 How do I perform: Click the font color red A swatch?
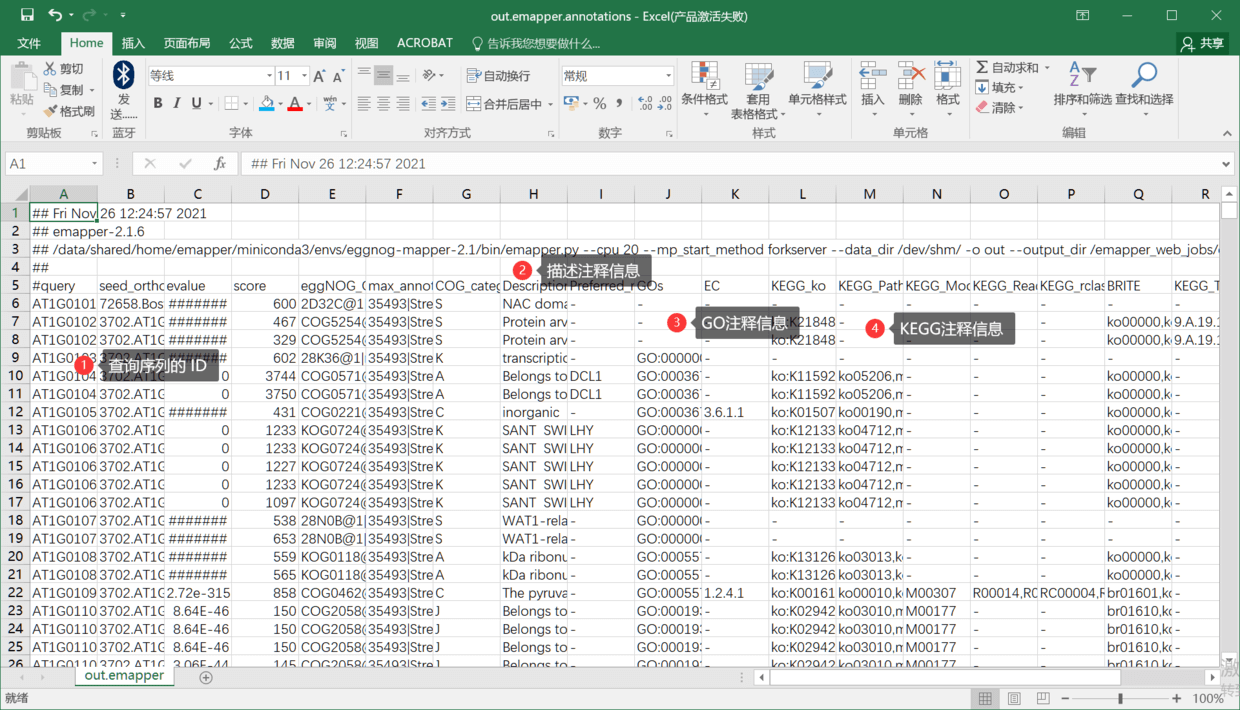(x=295, y=103)
